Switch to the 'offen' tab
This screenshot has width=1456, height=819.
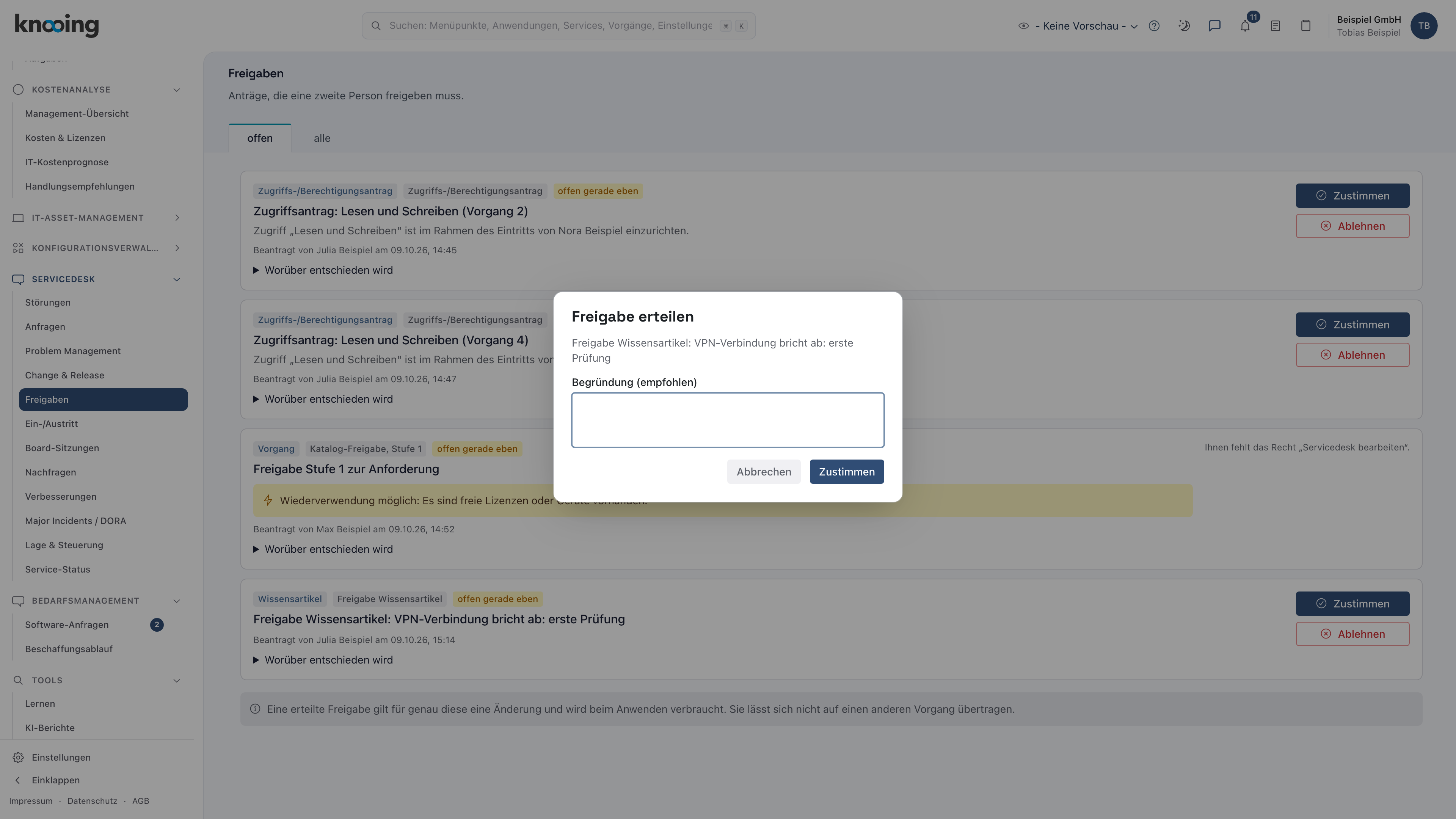259,138
